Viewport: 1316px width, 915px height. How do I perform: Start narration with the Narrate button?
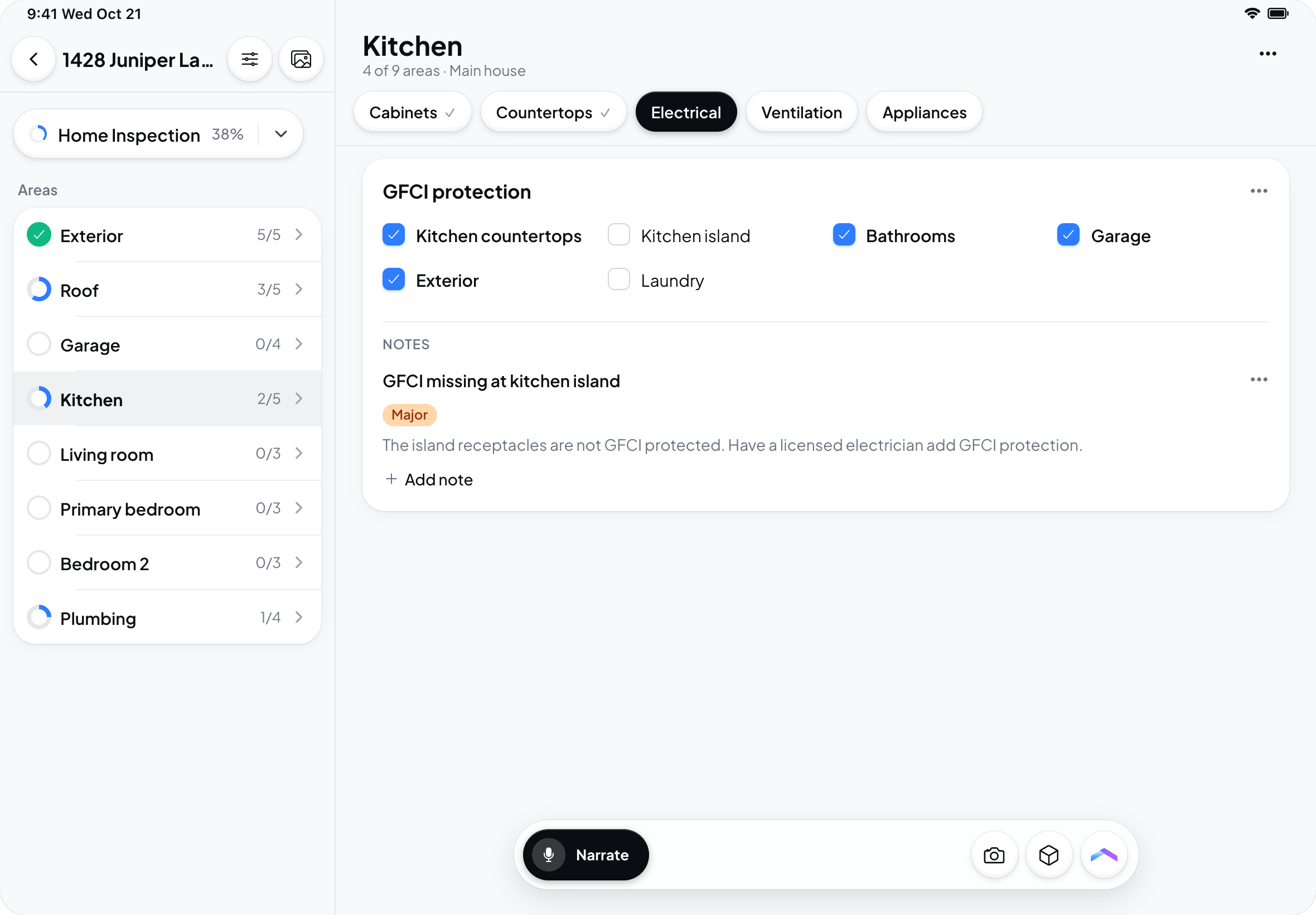pyautogui.click(x=586, y=855)
